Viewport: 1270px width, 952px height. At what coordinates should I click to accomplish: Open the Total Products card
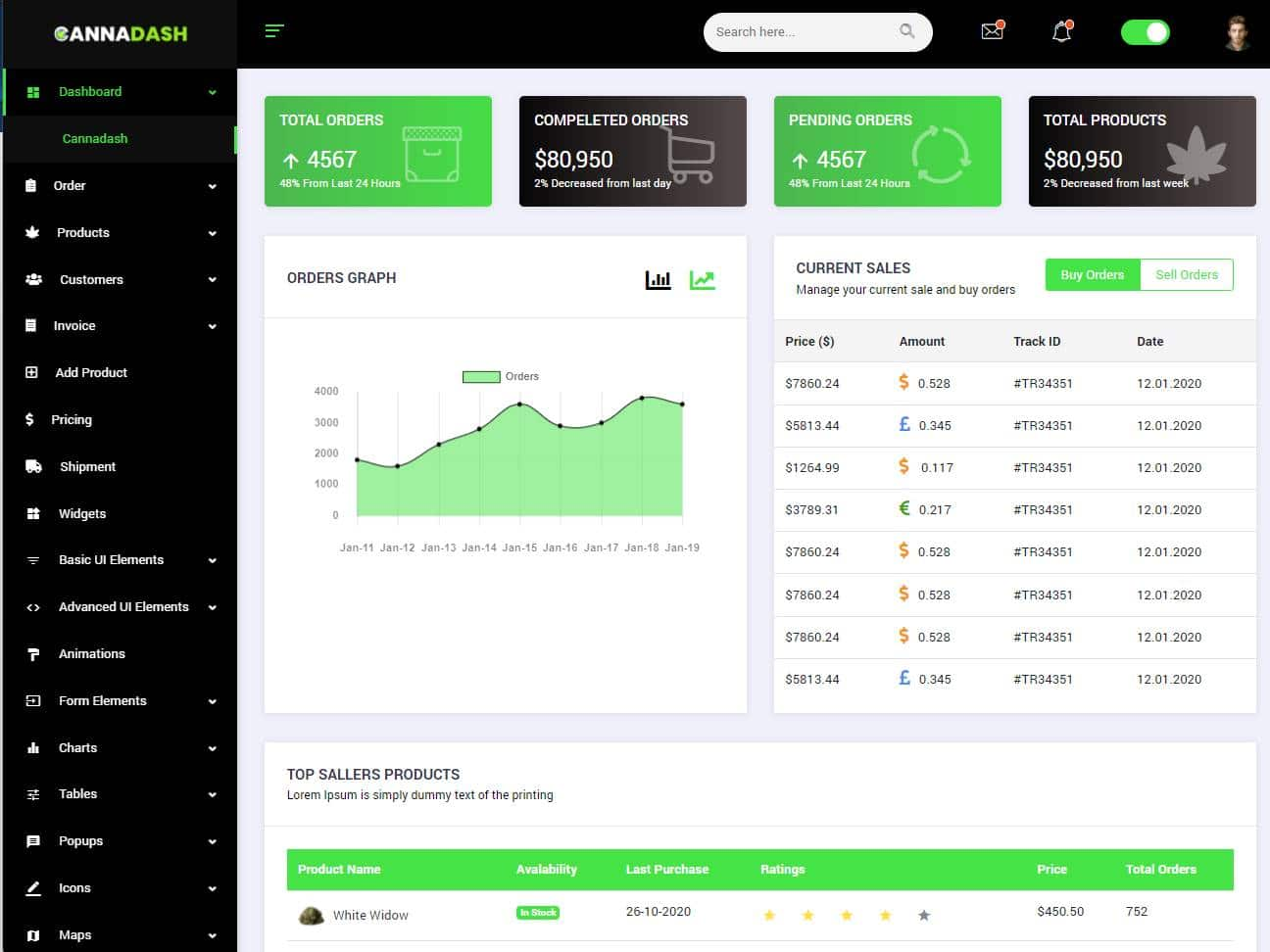(x=1143, y=151)
